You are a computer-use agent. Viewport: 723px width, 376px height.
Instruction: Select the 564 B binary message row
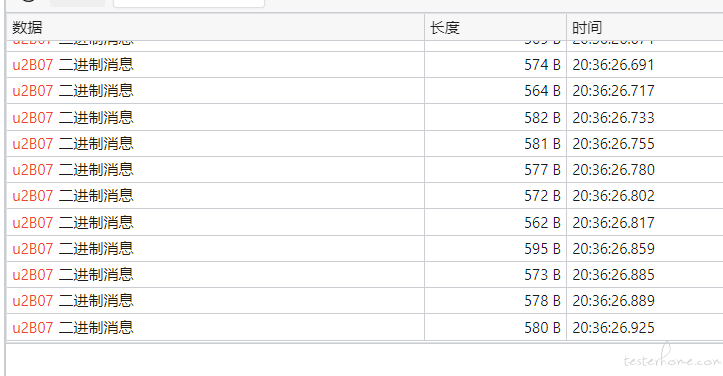tap(365, 90)
